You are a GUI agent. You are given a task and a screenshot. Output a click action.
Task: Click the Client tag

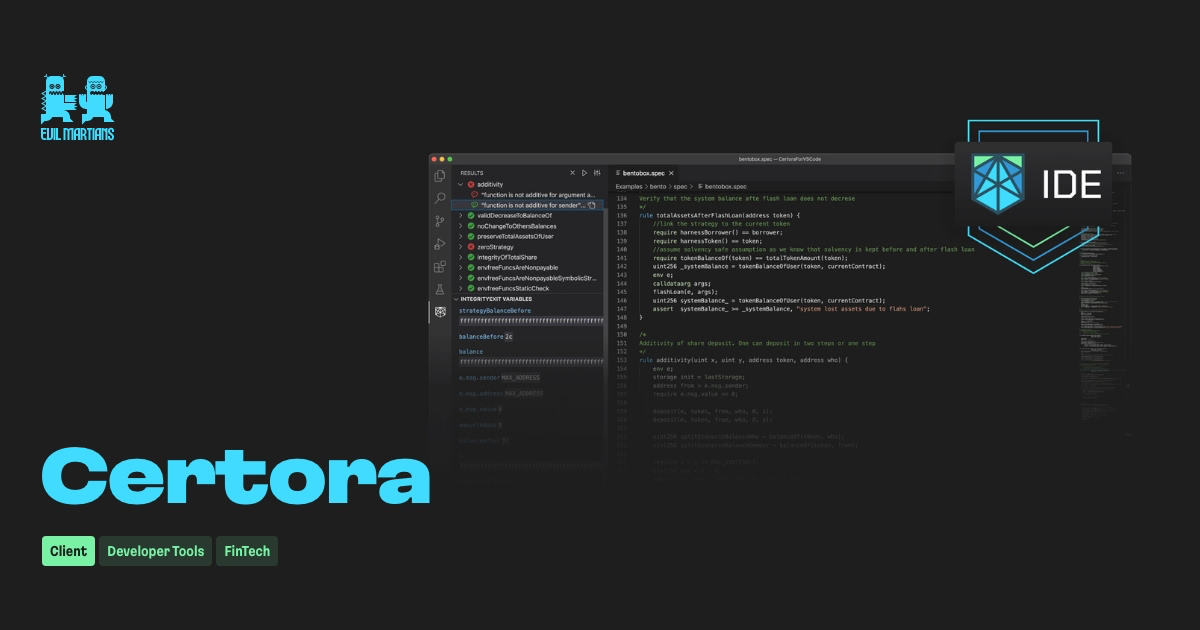(68, 551)
